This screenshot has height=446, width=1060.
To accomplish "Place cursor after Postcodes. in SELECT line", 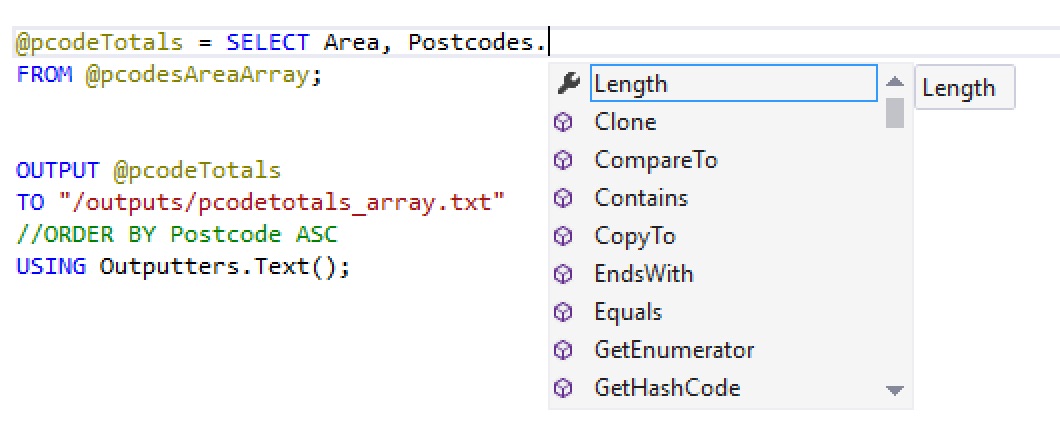I will pyautogui.click(x=550, y=43).
